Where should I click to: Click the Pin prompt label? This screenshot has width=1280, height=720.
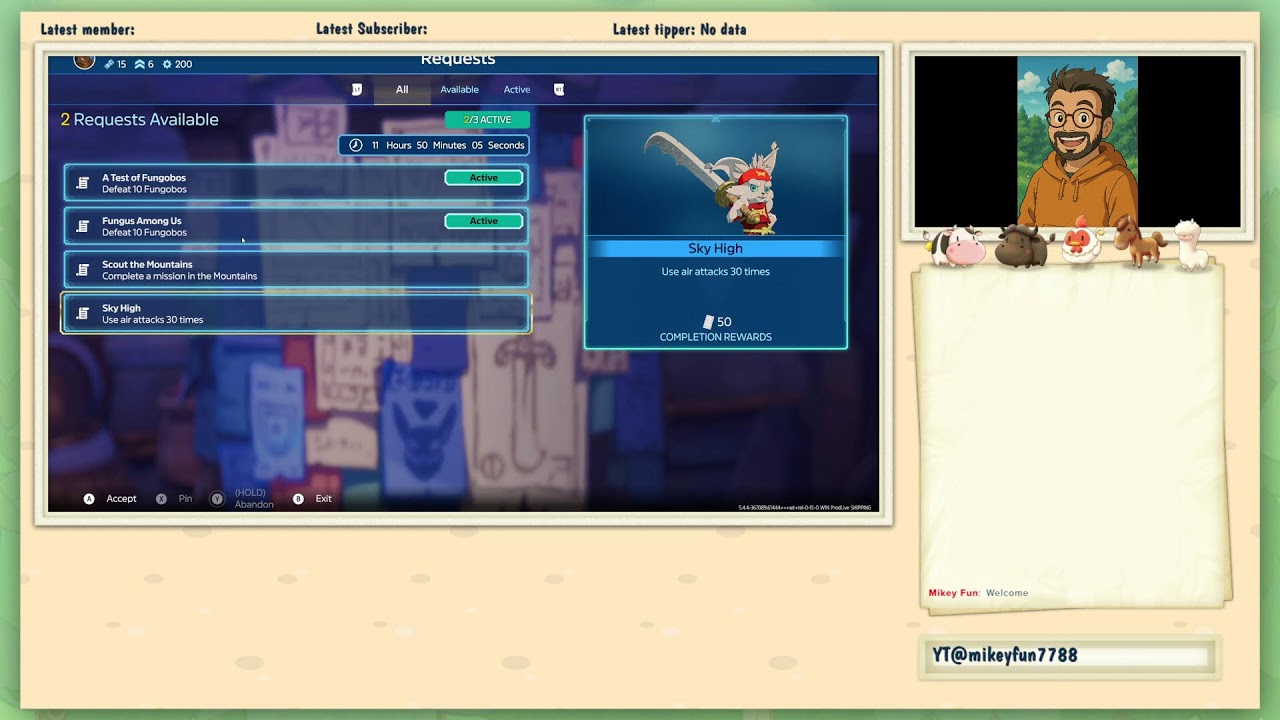point(185,499)
